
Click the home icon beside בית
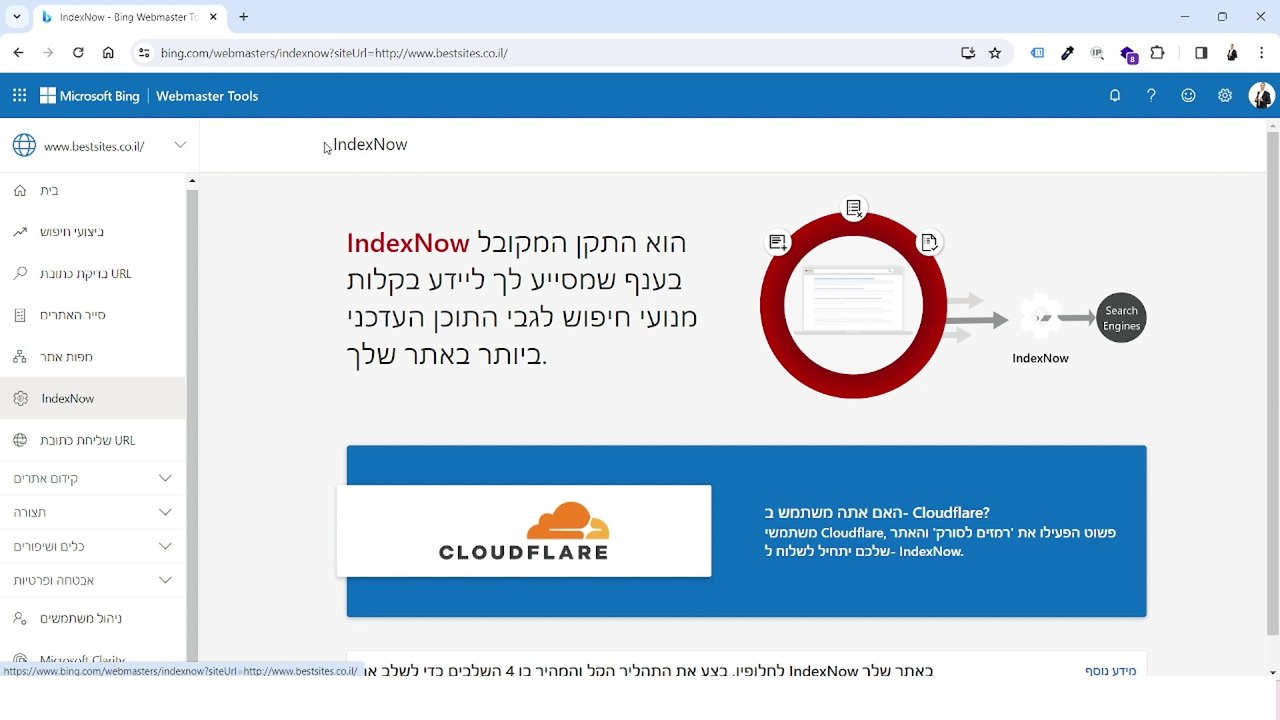click(x=20, y=190)
